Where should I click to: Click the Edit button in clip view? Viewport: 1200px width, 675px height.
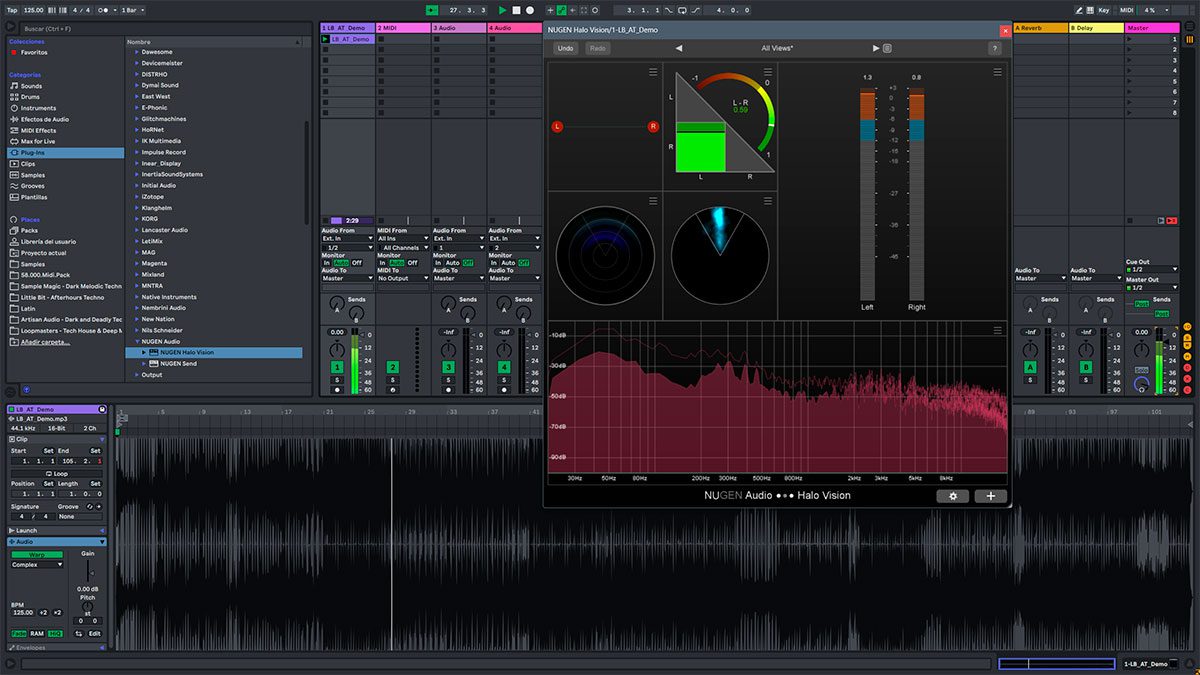pyautogui.click(x=93, y=633)
